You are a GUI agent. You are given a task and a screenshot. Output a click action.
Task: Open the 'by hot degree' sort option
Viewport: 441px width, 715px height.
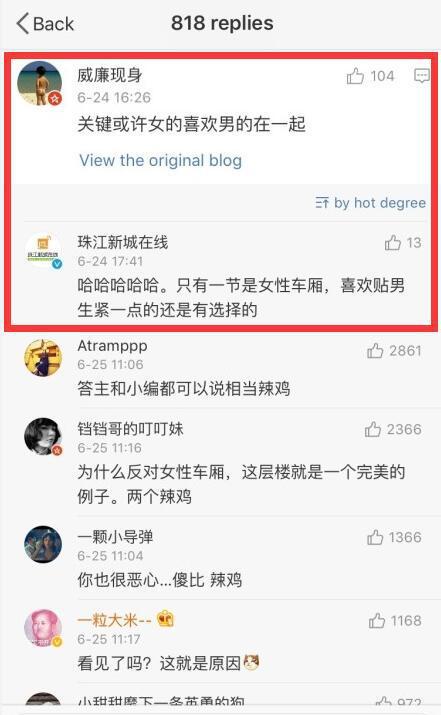[371, 202]
